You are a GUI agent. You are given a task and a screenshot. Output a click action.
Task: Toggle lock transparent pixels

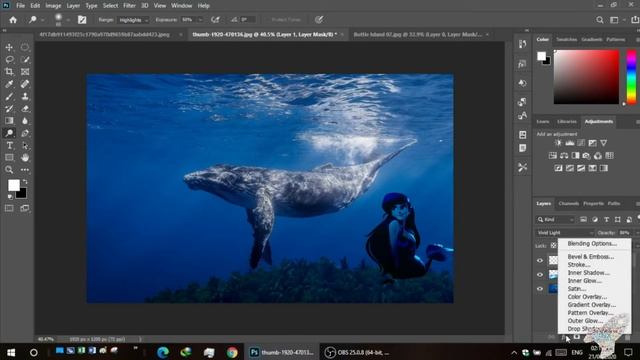coord(553,246)
